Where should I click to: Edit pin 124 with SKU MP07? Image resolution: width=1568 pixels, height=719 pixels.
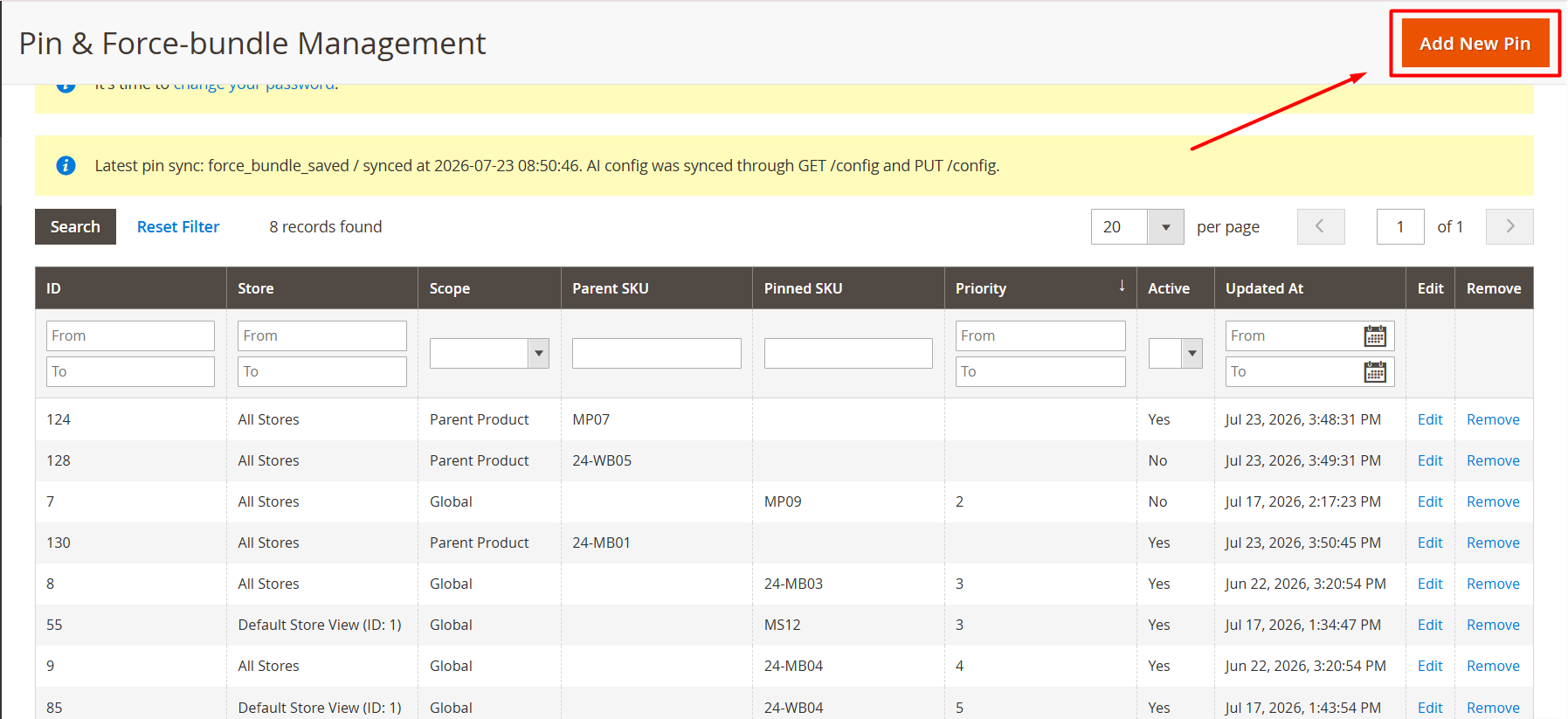point(1430,420)
